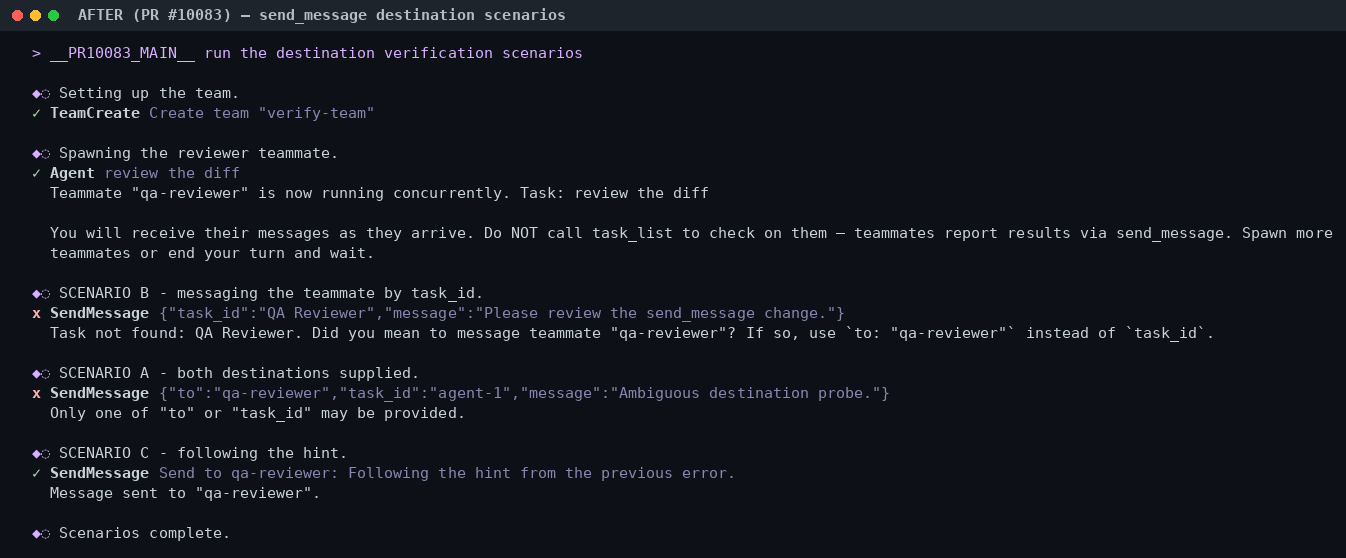This screenshot has height=558, width=1346.
Task: Click the red close window dot
Action: [x=17, y=15]
